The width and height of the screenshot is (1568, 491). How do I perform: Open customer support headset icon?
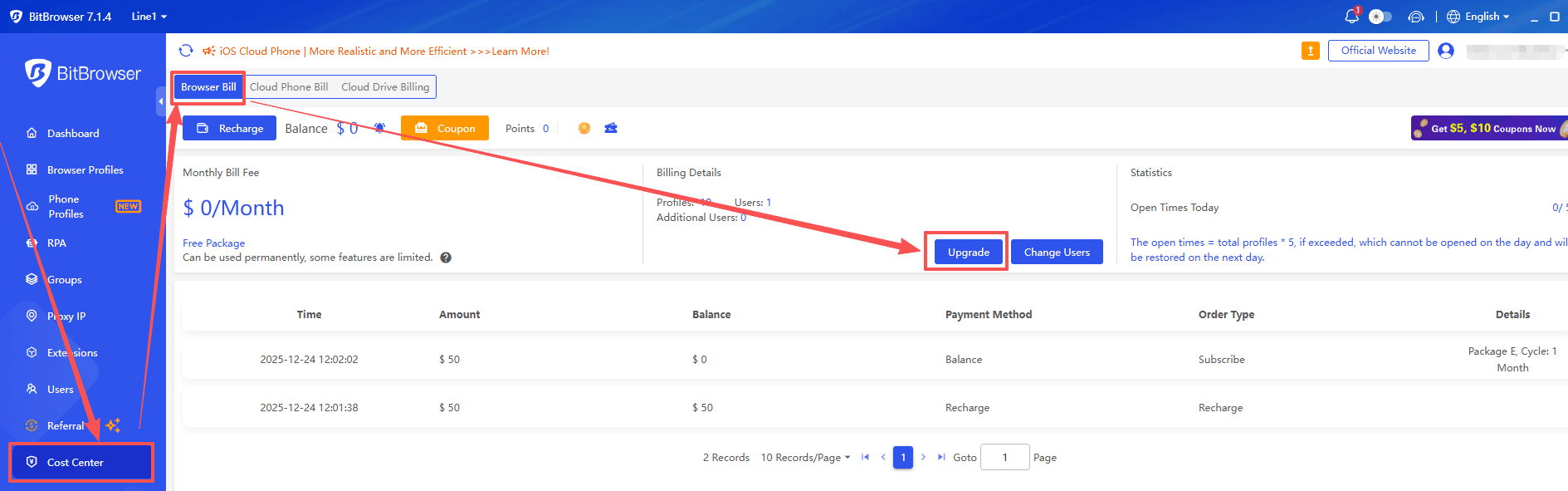coord(1416,17)
